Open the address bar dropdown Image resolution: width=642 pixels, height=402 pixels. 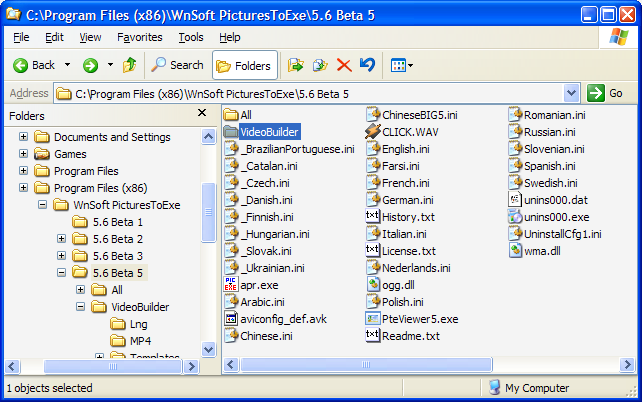571,93
